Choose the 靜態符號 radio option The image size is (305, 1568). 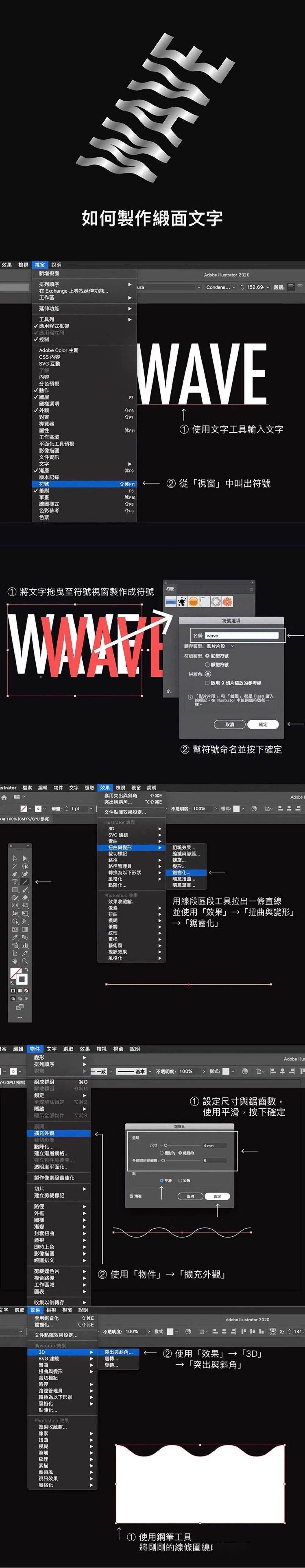pyautogui.click(x=207, y=665)
